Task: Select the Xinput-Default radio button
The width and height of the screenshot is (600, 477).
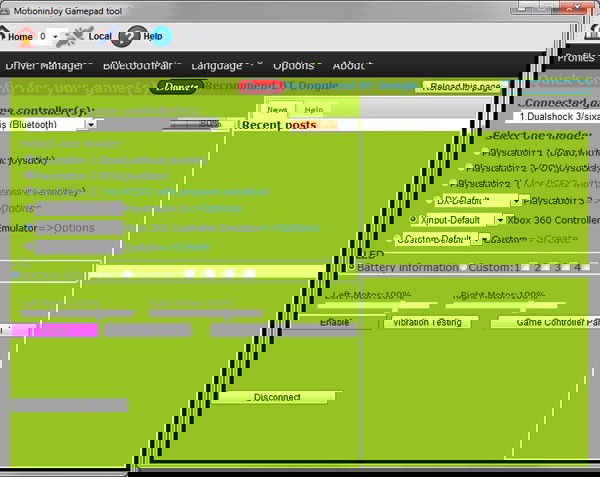Action: coord(413,220)
